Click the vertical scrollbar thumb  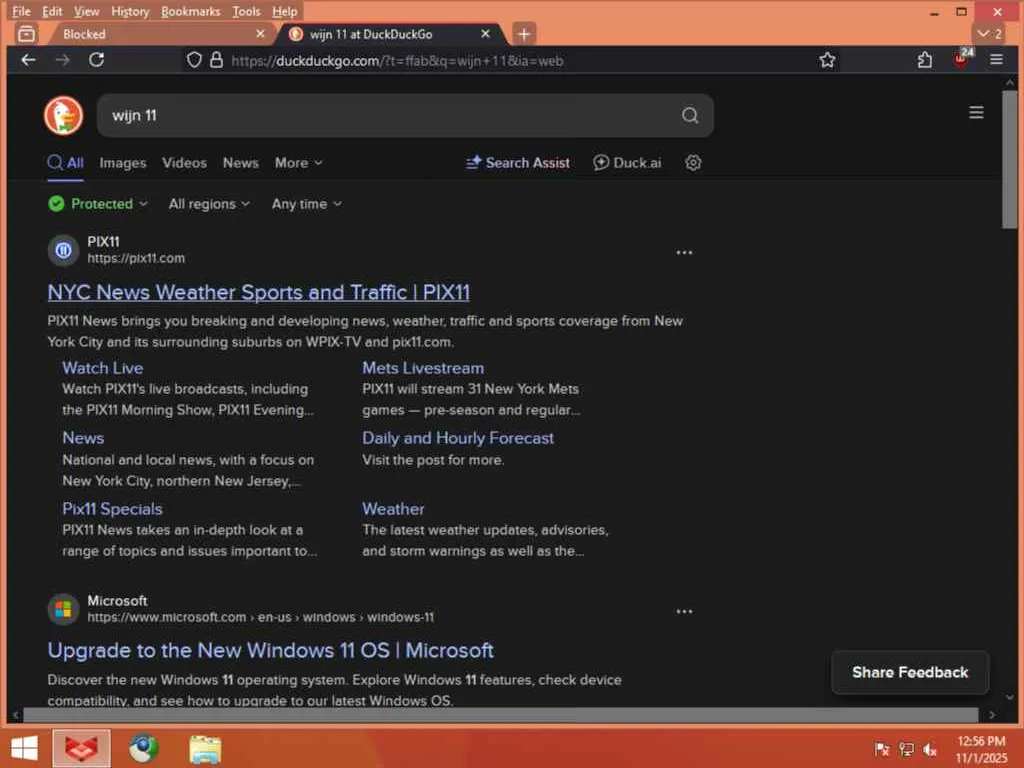point(1010,160)
